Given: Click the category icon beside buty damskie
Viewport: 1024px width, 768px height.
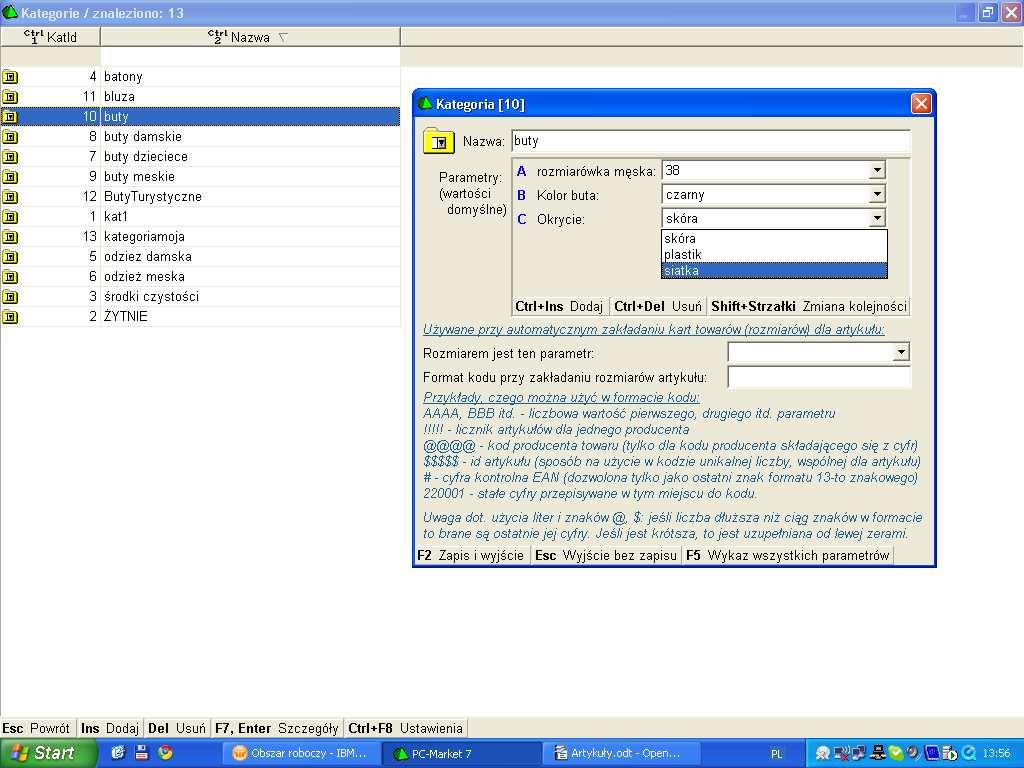Looking at the screenshot, I should 10,137.
